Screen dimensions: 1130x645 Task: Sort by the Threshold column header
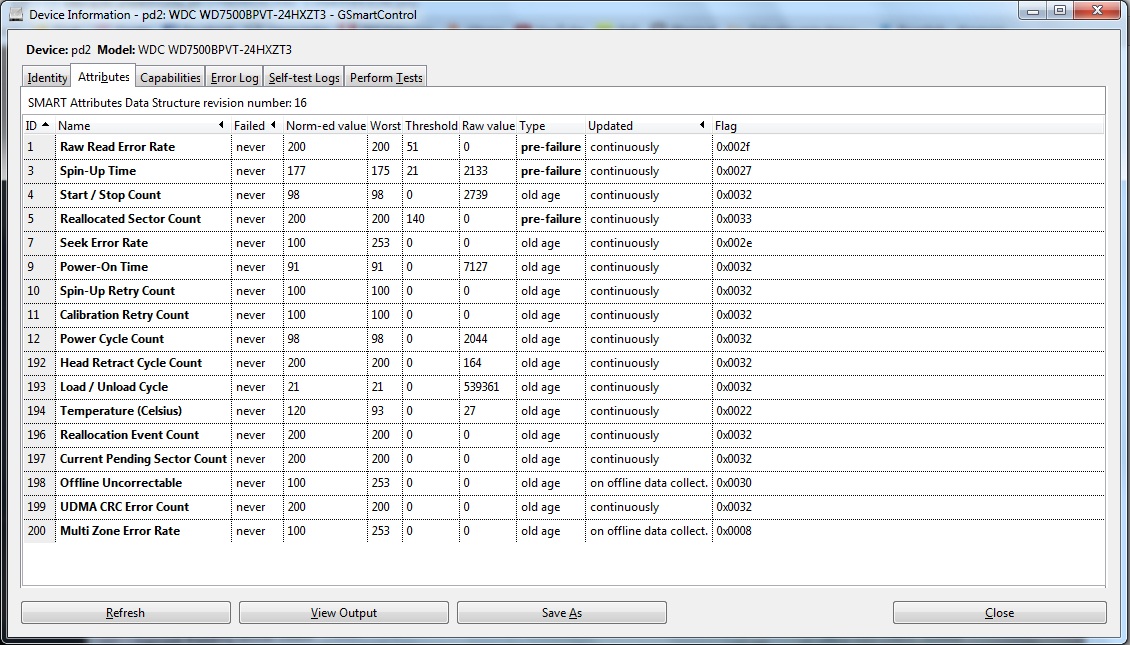pos(431,125)
